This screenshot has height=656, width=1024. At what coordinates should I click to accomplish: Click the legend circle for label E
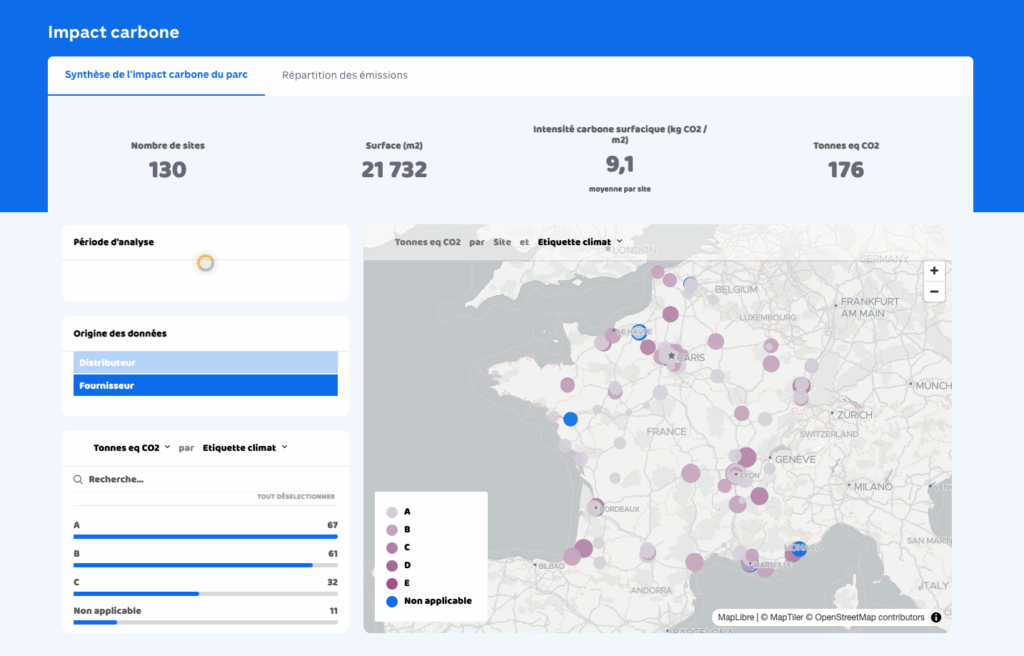(392, 583)
